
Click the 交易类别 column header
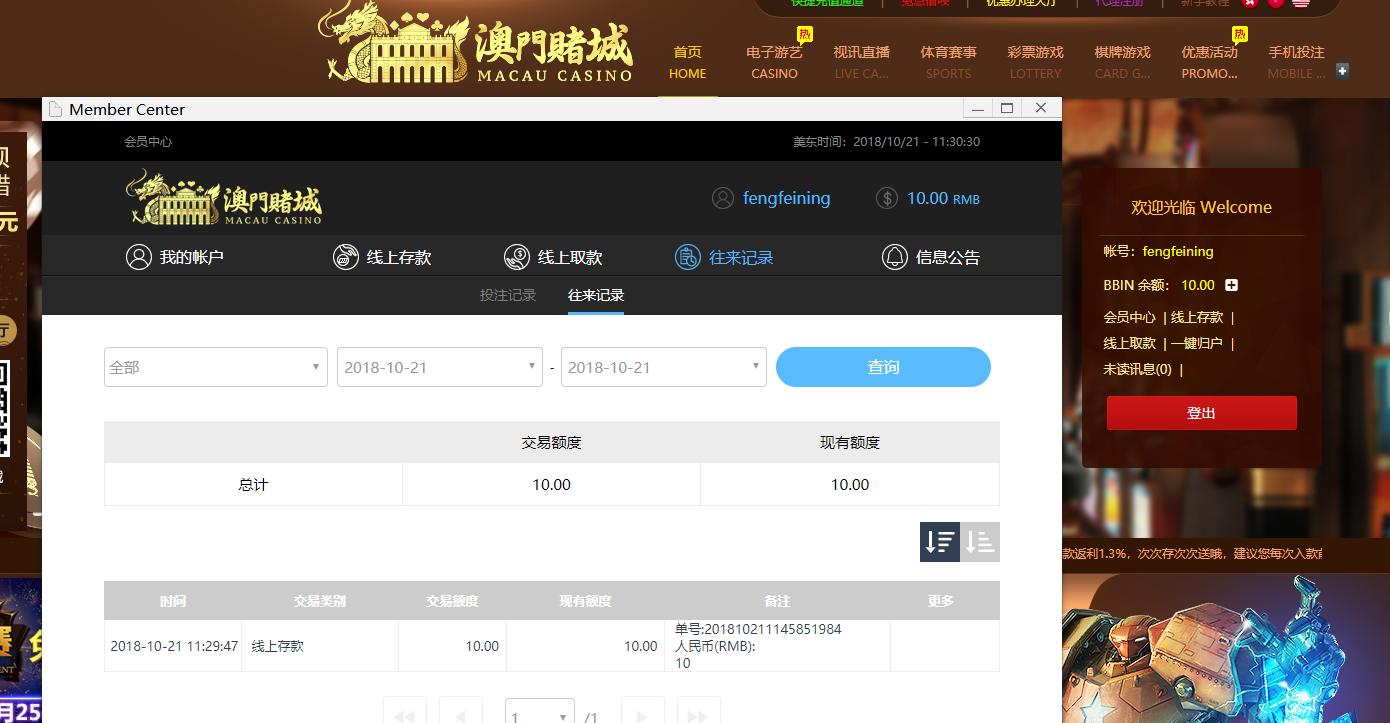coord(320,601)
